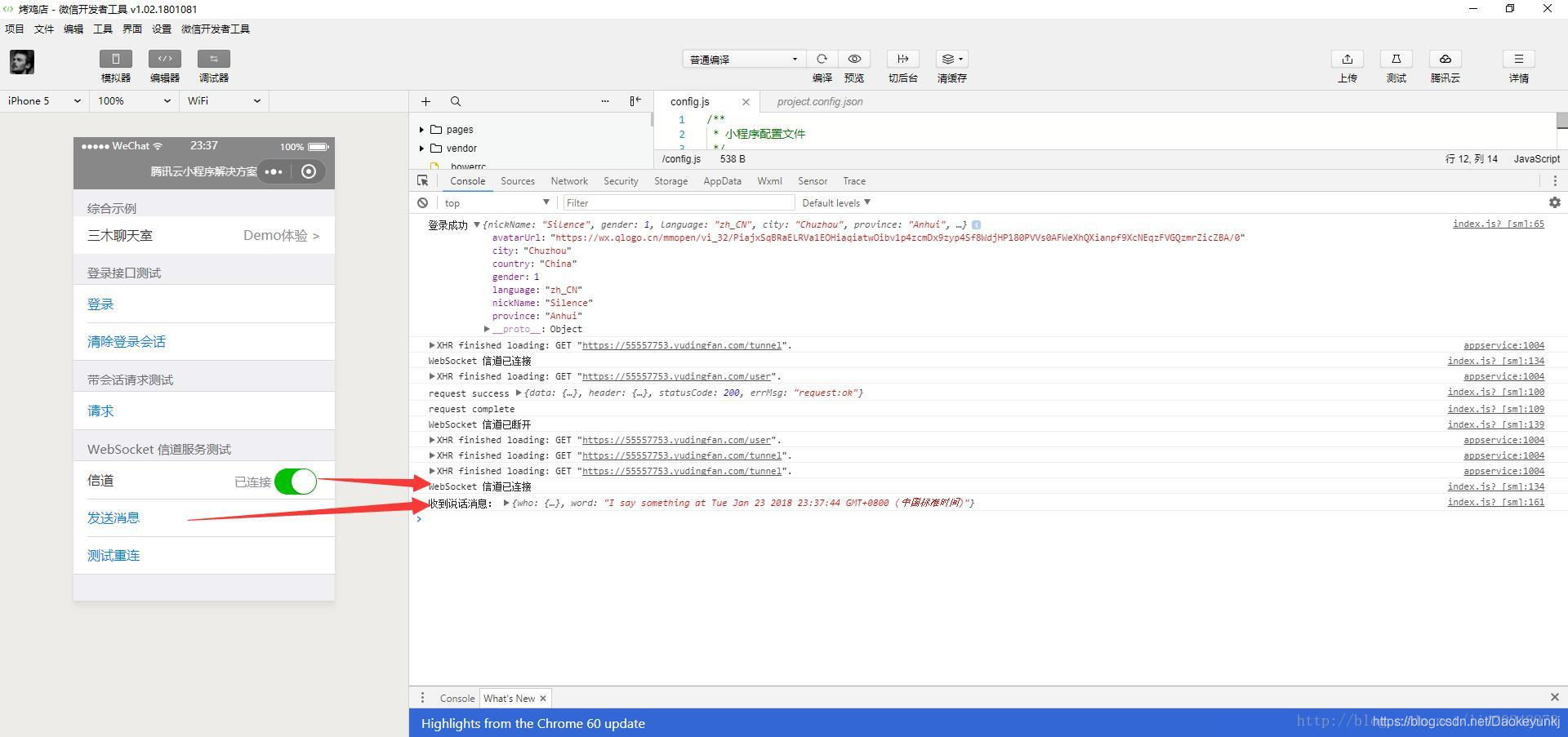Open file tree more options icon

[x=605, y=101]
